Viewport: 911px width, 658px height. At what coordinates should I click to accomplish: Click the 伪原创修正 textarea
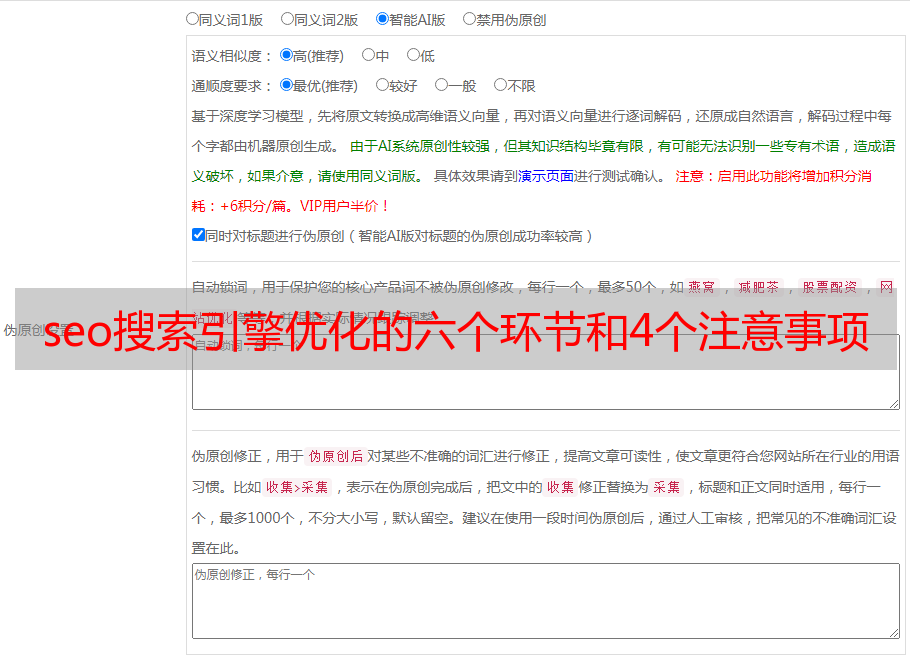(546, 601)
